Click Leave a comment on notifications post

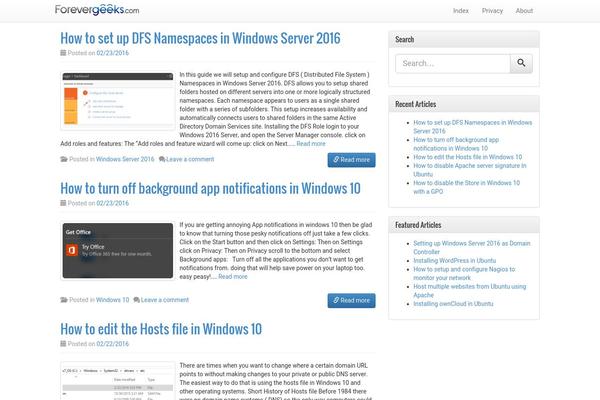[165, 300]
